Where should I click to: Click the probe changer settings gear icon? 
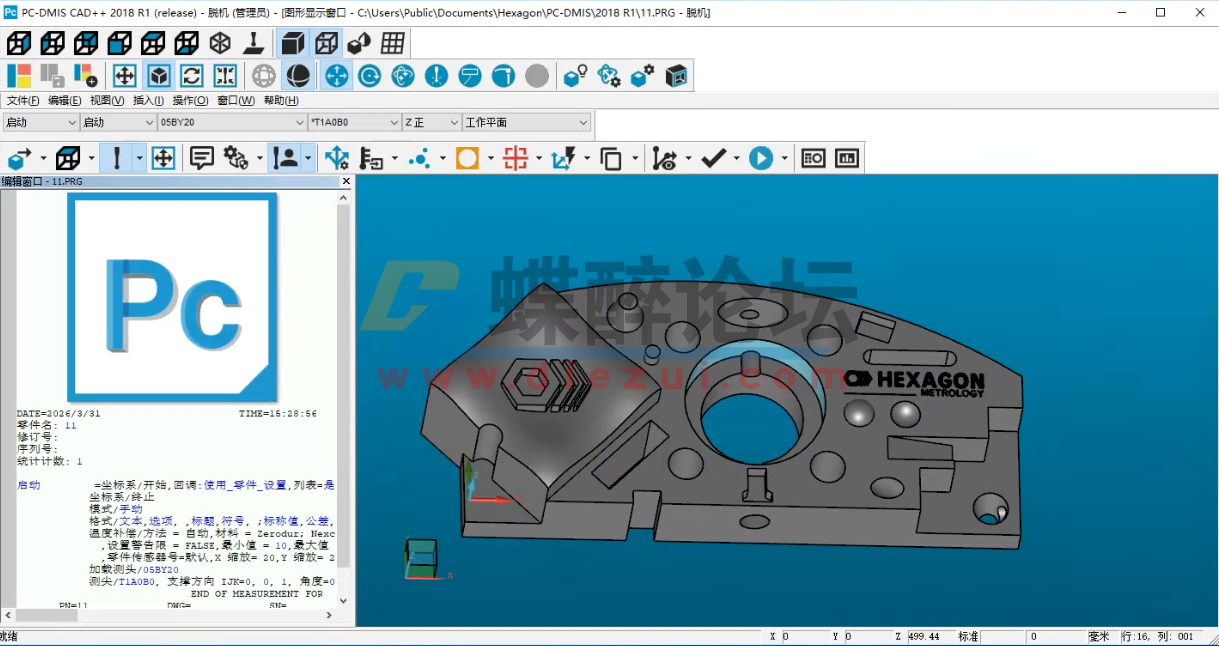click(x=640, y=75)
